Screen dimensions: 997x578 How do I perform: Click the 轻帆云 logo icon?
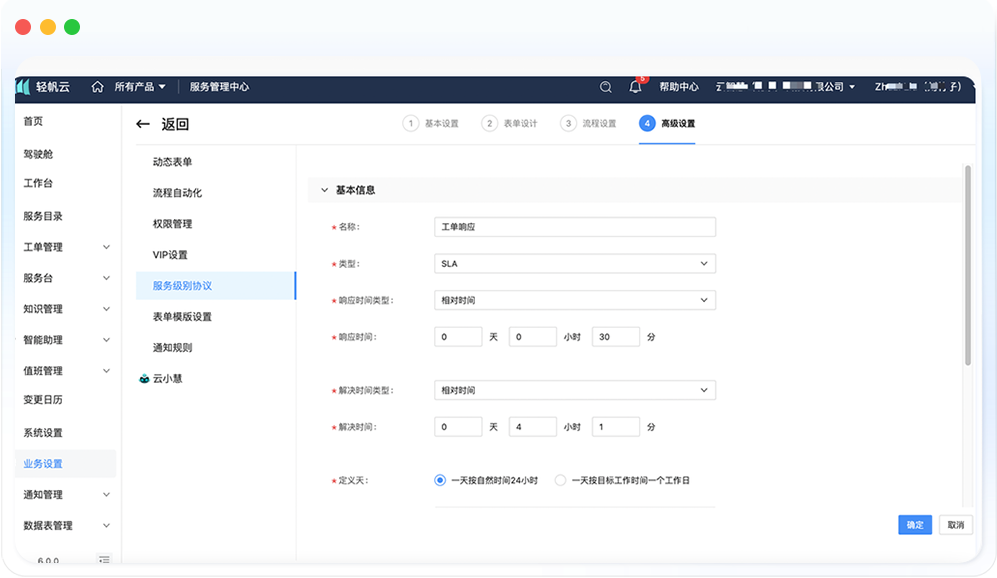click(24, 87)
